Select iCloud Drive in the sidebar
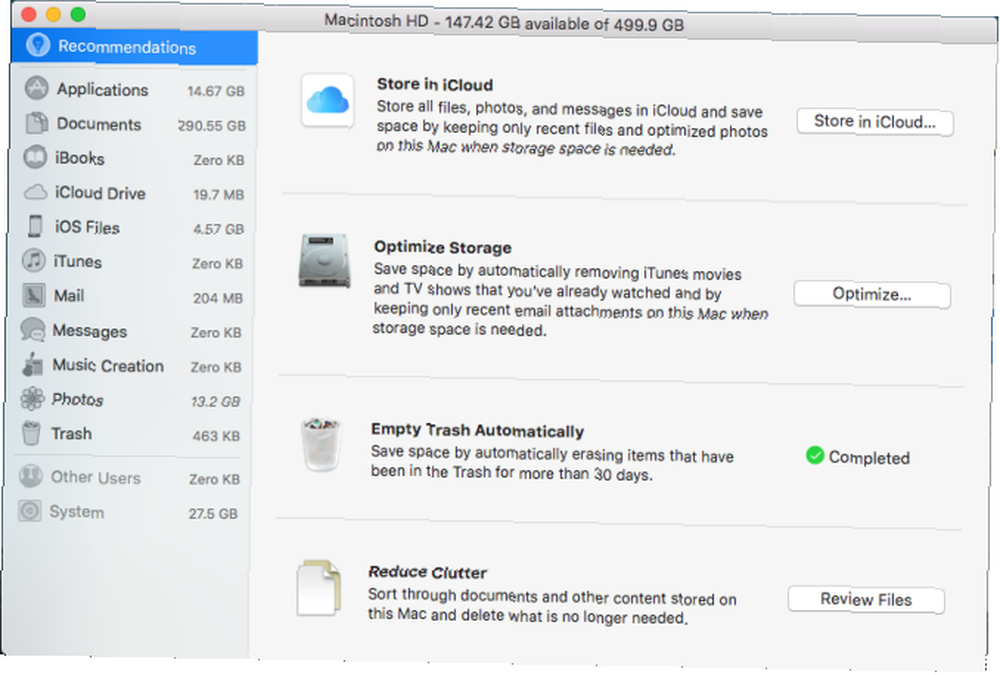Screen dimensions: 1000x675 tap(133, 193)
